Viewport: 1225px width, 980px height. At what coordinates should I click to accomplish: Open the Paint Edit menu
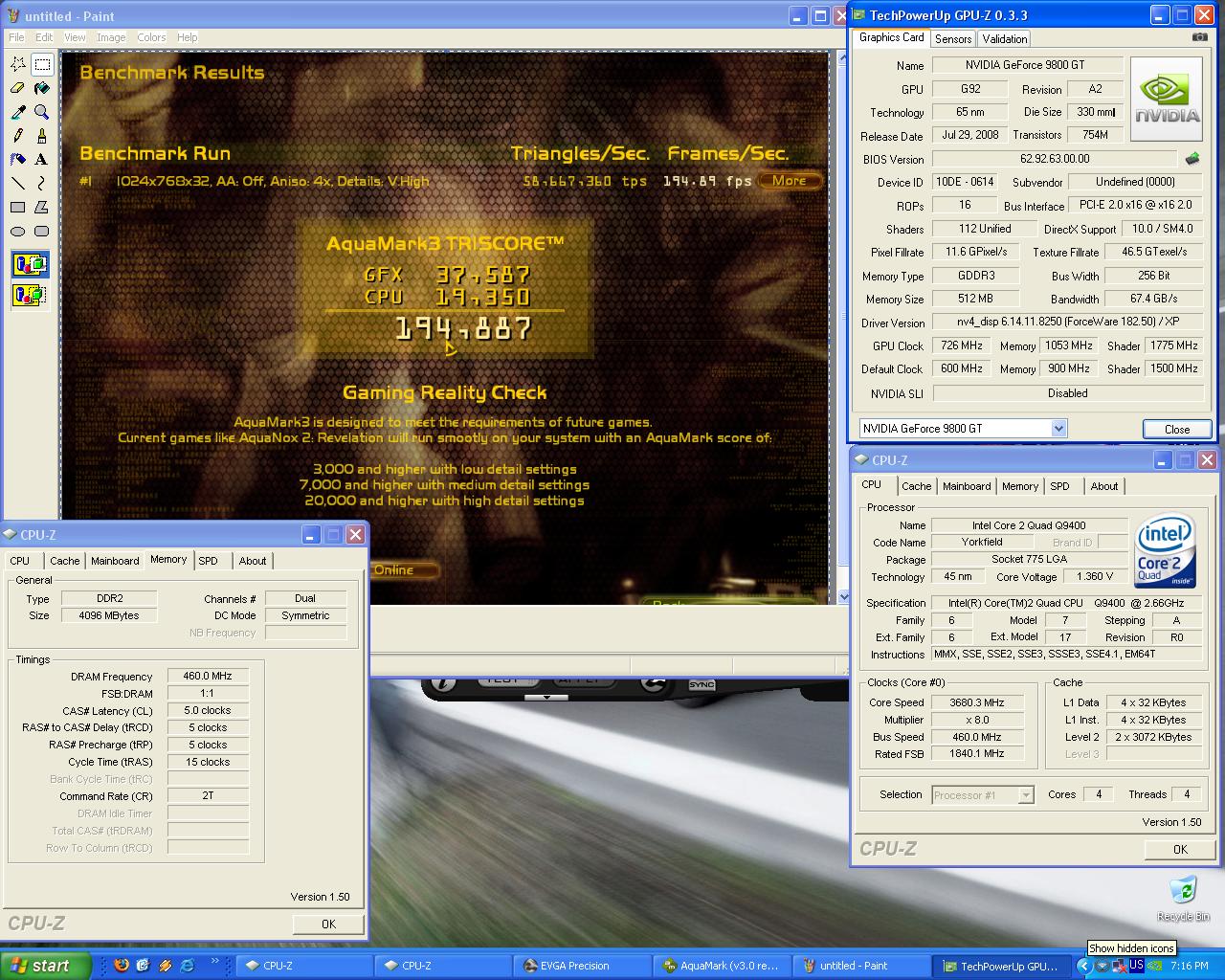click(x=44, y=37)
